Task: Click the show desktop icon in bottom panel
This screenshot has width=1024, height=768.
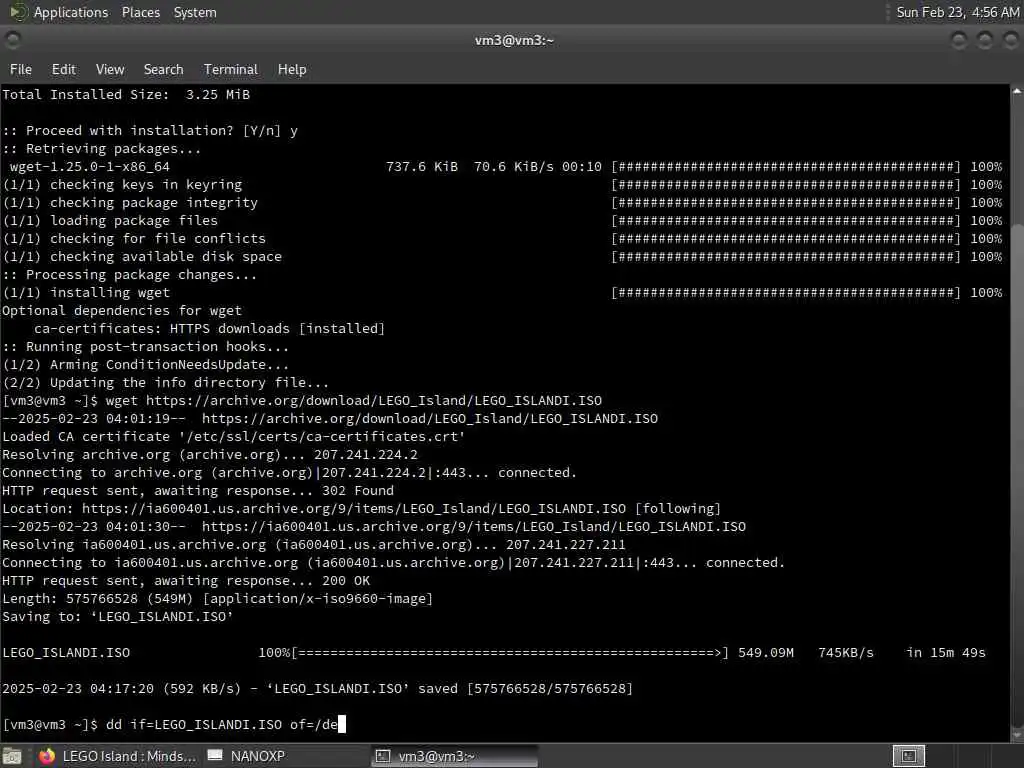Action: click(12, 756)
